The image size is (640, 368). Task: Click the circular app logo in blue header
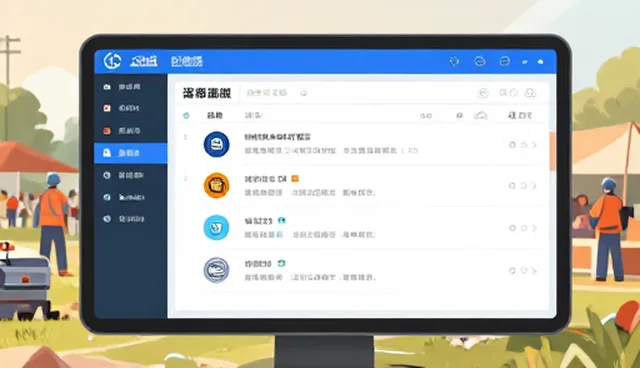112,61
